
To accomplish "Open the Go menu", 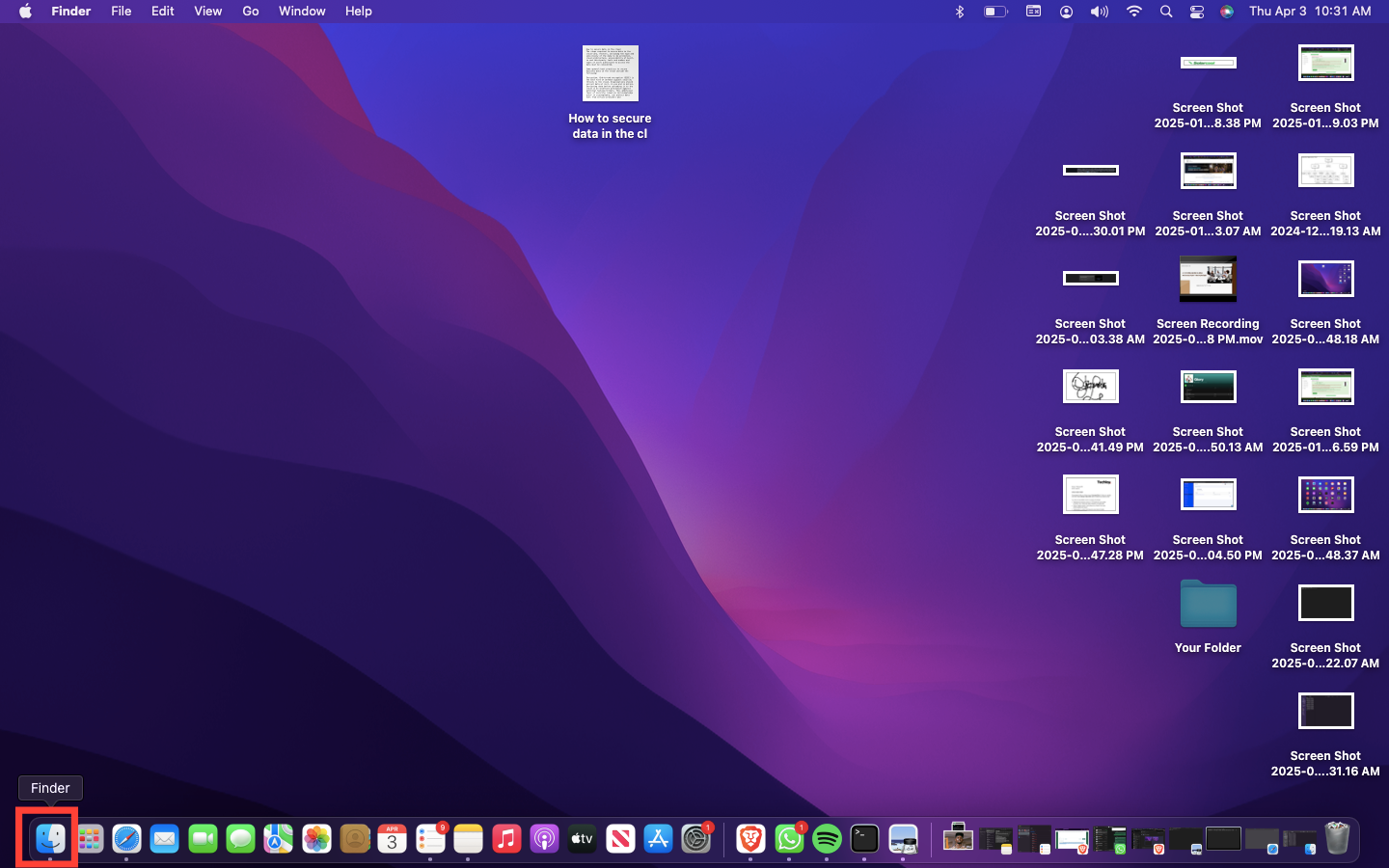I will coord(251,12).
